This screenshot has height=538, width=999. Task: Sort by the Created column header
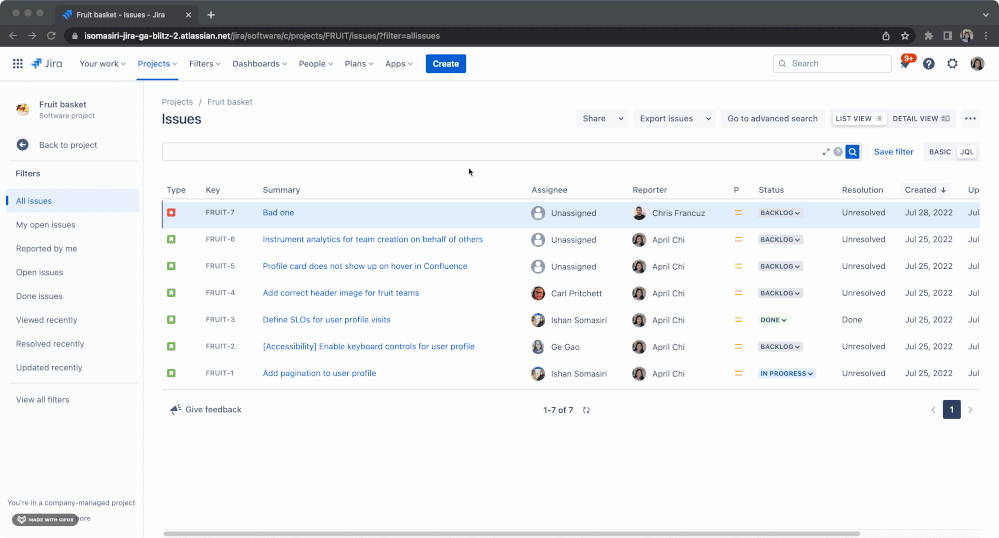pos(925,190)
